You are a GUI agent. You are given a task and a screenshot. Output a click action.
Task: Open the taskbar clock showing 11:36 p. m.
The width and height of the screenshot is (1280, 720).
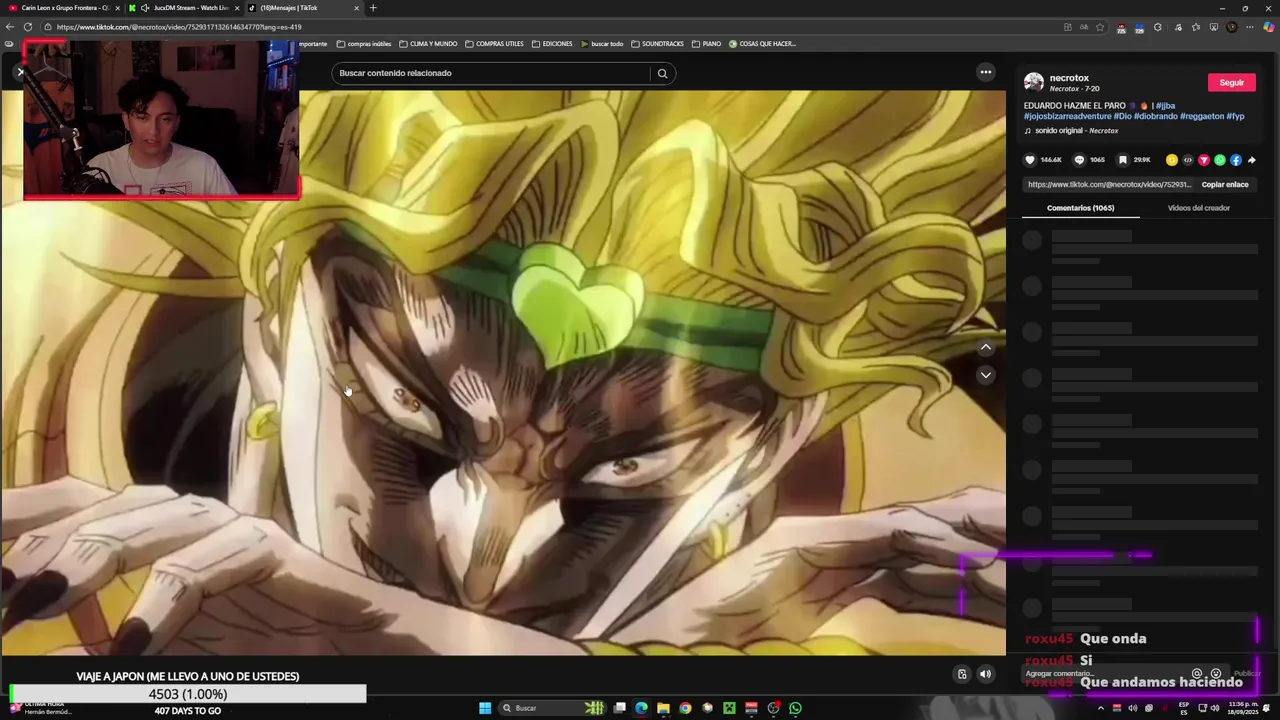point(1243,708)
